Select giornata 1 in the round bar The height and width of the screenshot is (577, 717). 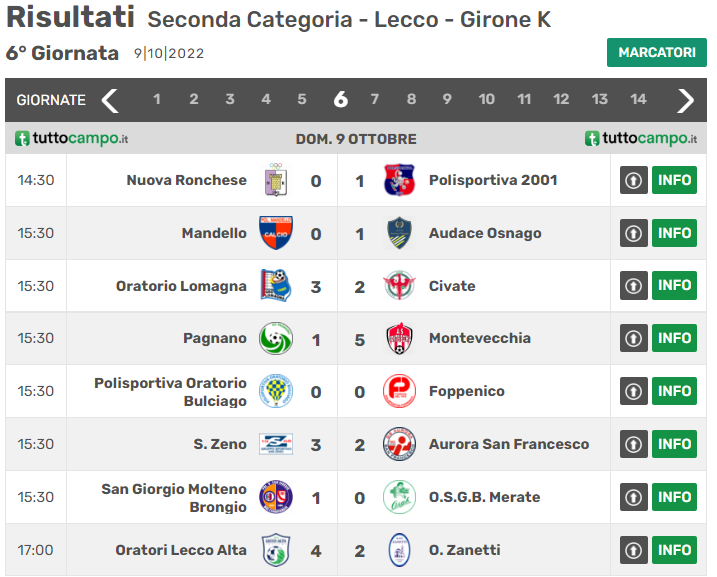[157, 100]
